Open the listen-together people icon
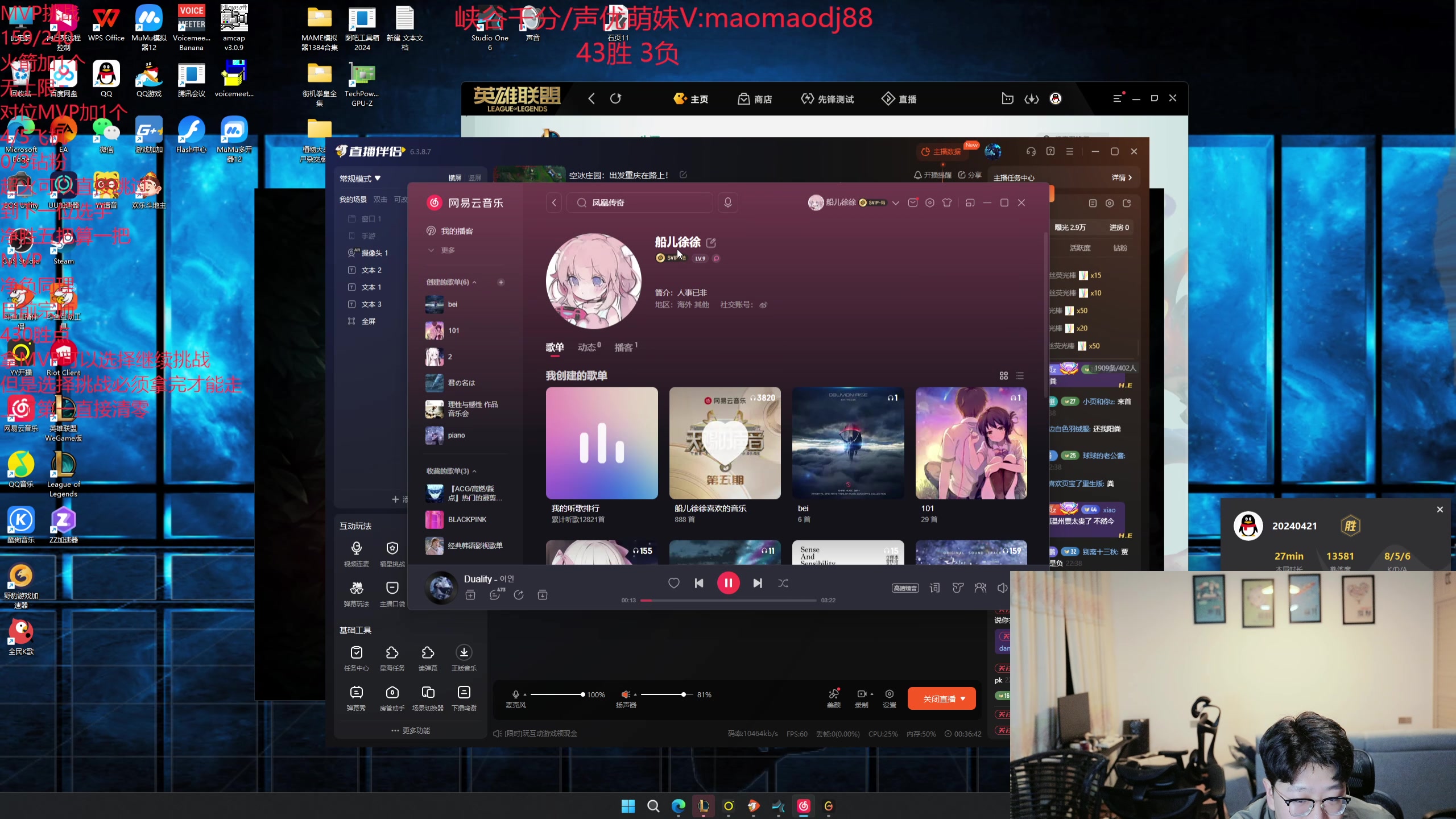This screenshot has height=819, width=1456. (x=981, y=588)
